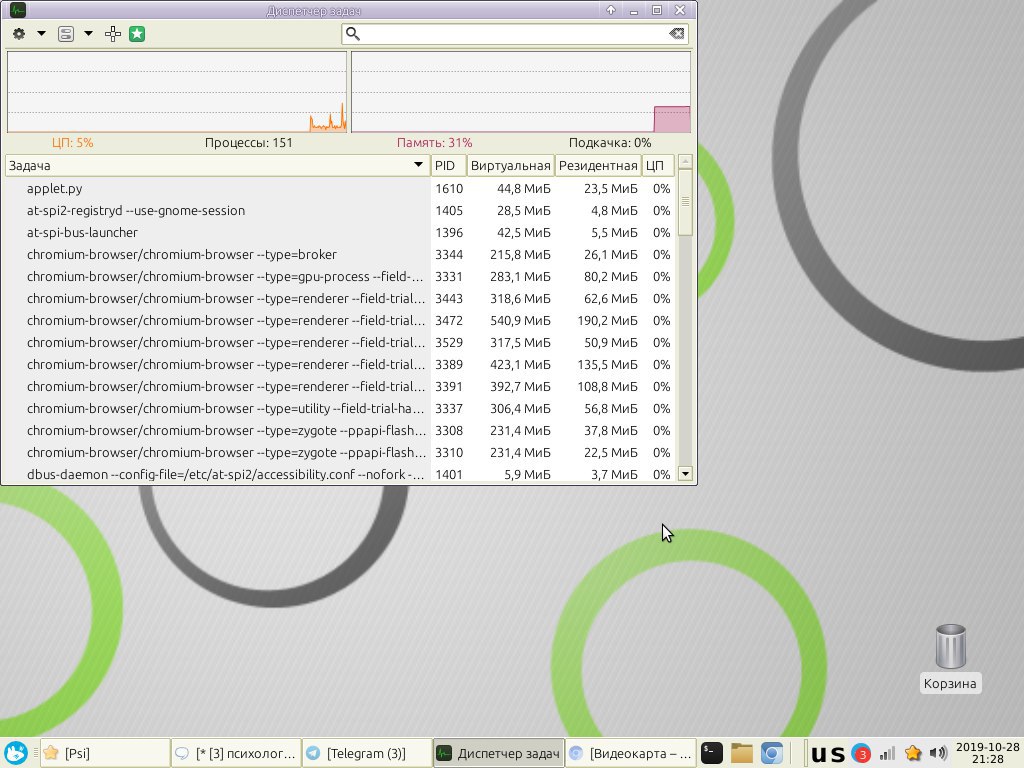This screenshot has height=768, width=1024.
Task: Select the dbus-daemon process row
Action: [x=340, y=474]
